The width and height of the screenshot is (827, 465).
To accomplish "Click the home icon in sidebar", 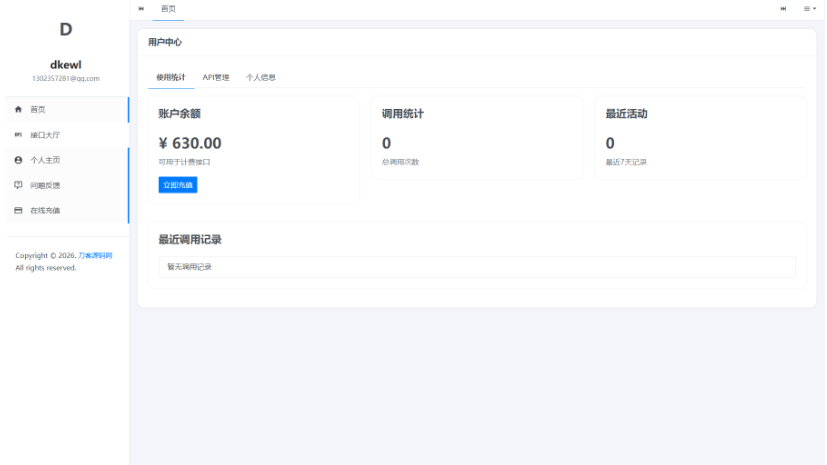I will click(x=18, y=110).
